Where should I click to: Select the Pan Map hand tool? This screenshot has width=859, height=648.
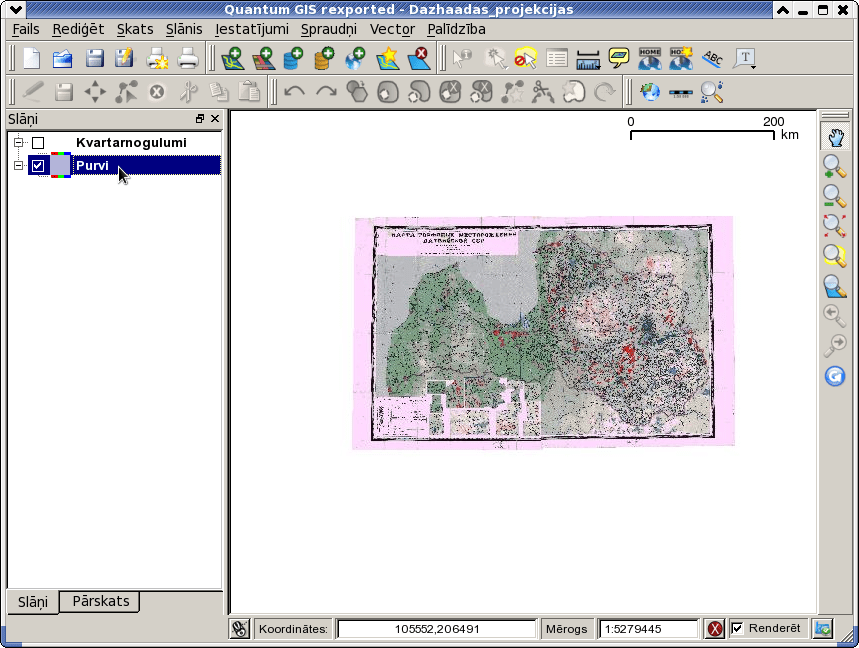[x=835, y=137]
